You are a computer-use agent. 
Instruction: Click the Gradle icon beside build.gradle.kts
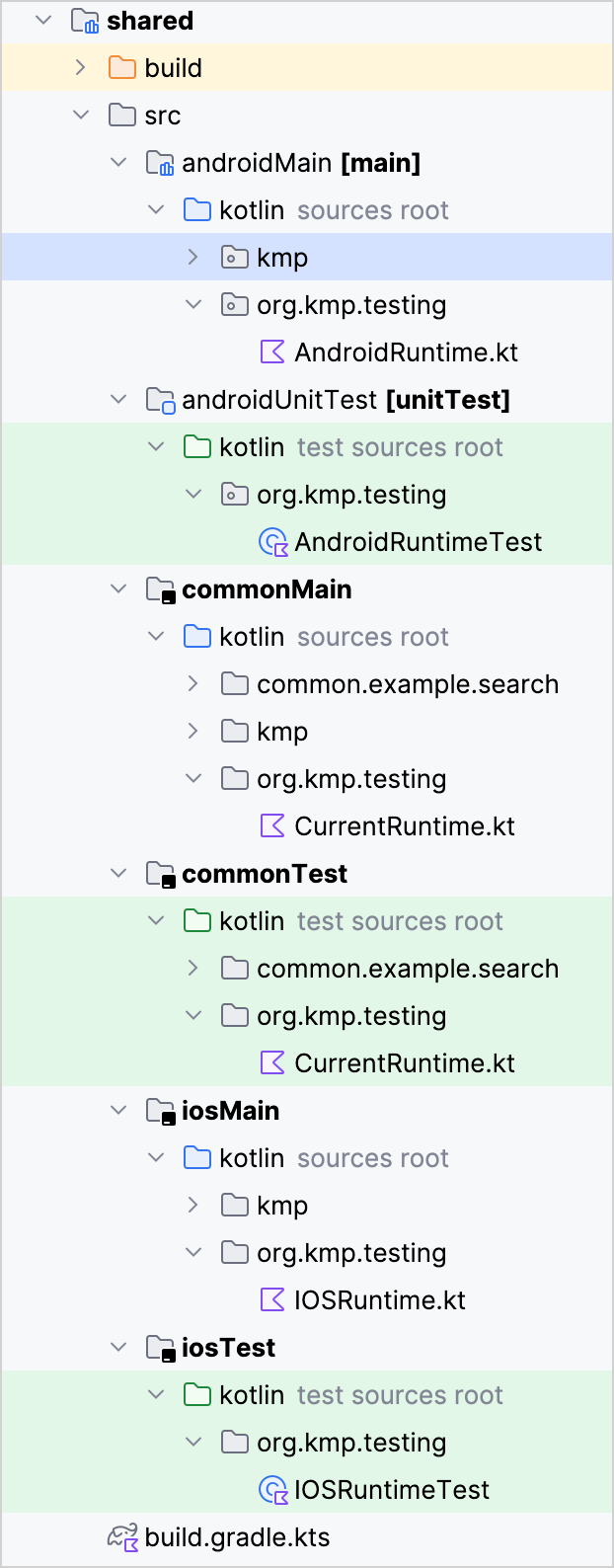121,1537
